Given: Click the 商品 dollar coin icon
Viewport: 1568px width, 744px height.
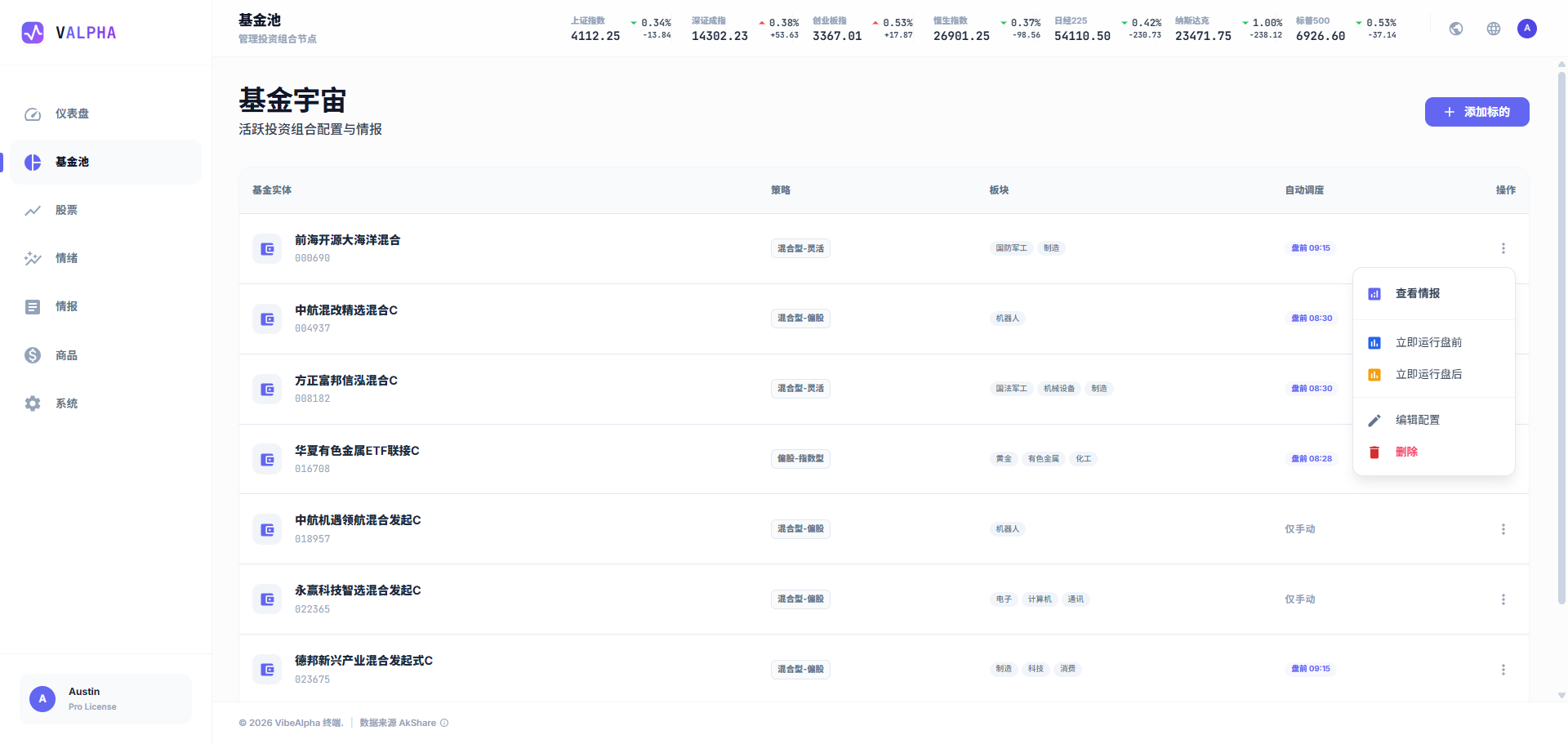Looking at the screenshot, I should pos(33,355).
